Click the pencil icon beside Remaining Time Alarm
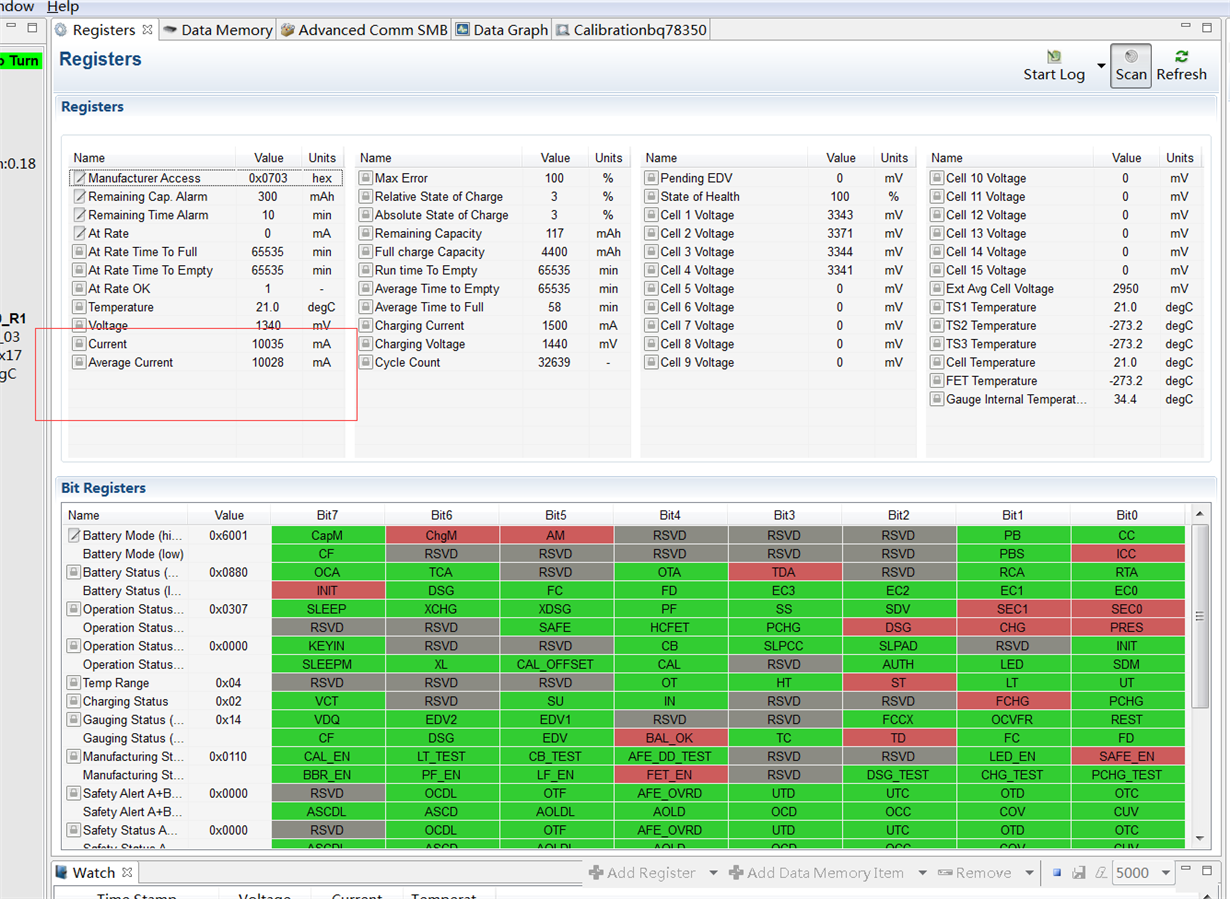This screenshot has width=1230, height=899. tap(79, 215)
